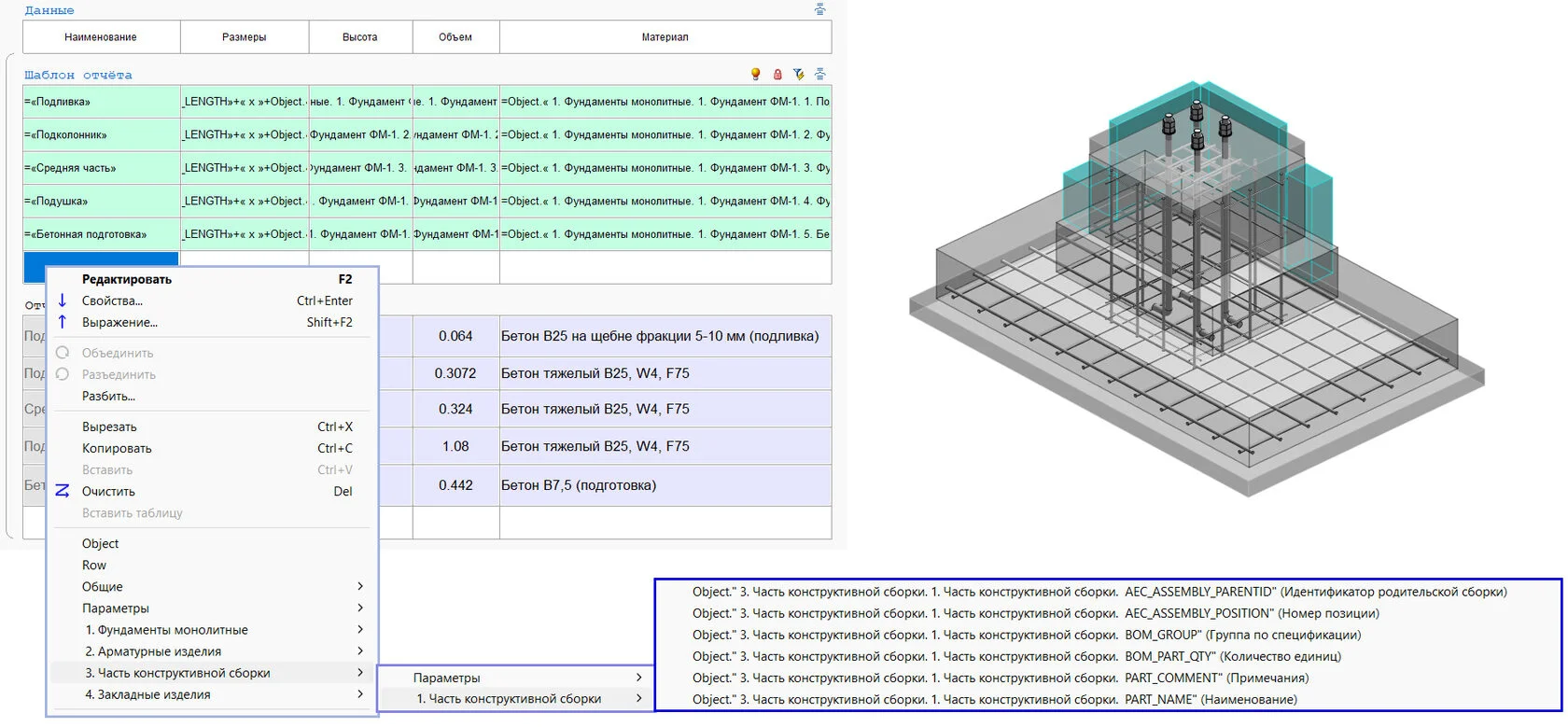Collapse the Шаблон отчёта section with its icon
Screen dimensions: 1568x727
[820, 75]
